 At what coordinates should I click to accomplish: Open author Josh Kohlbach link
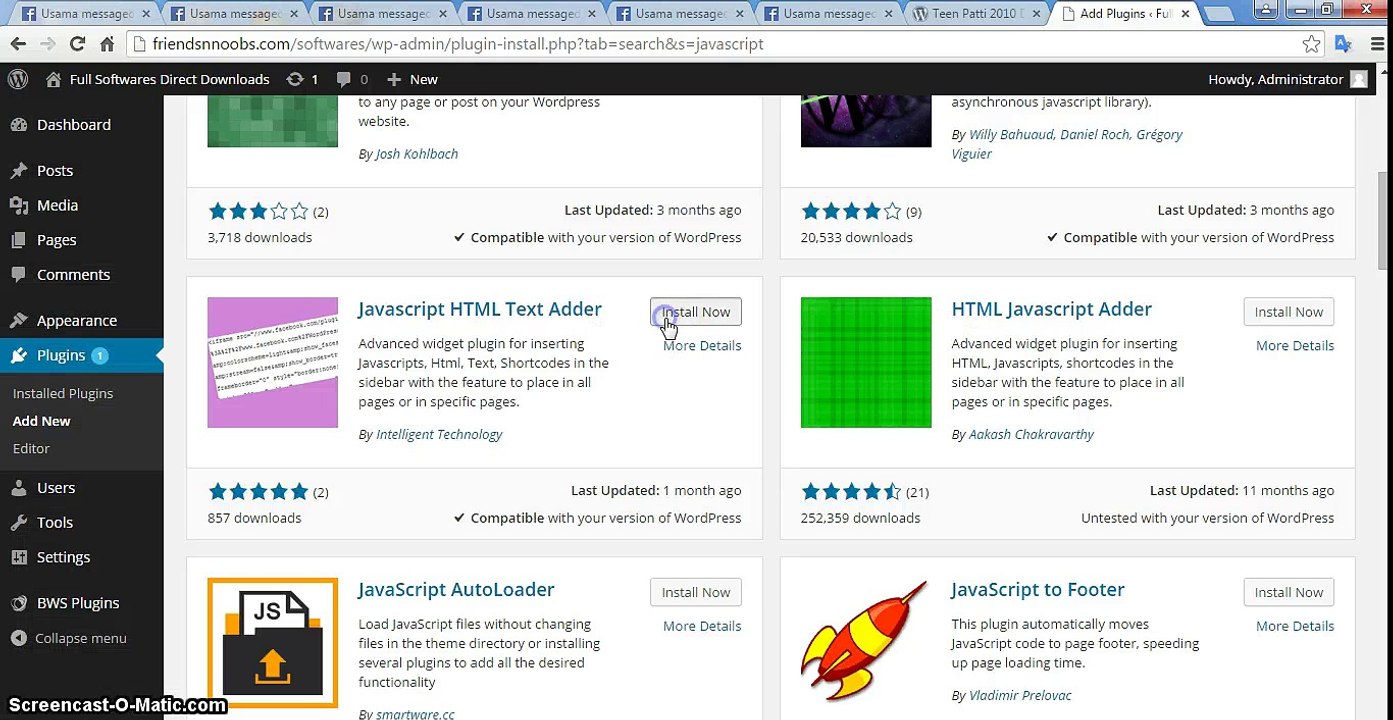pos(417,154)
